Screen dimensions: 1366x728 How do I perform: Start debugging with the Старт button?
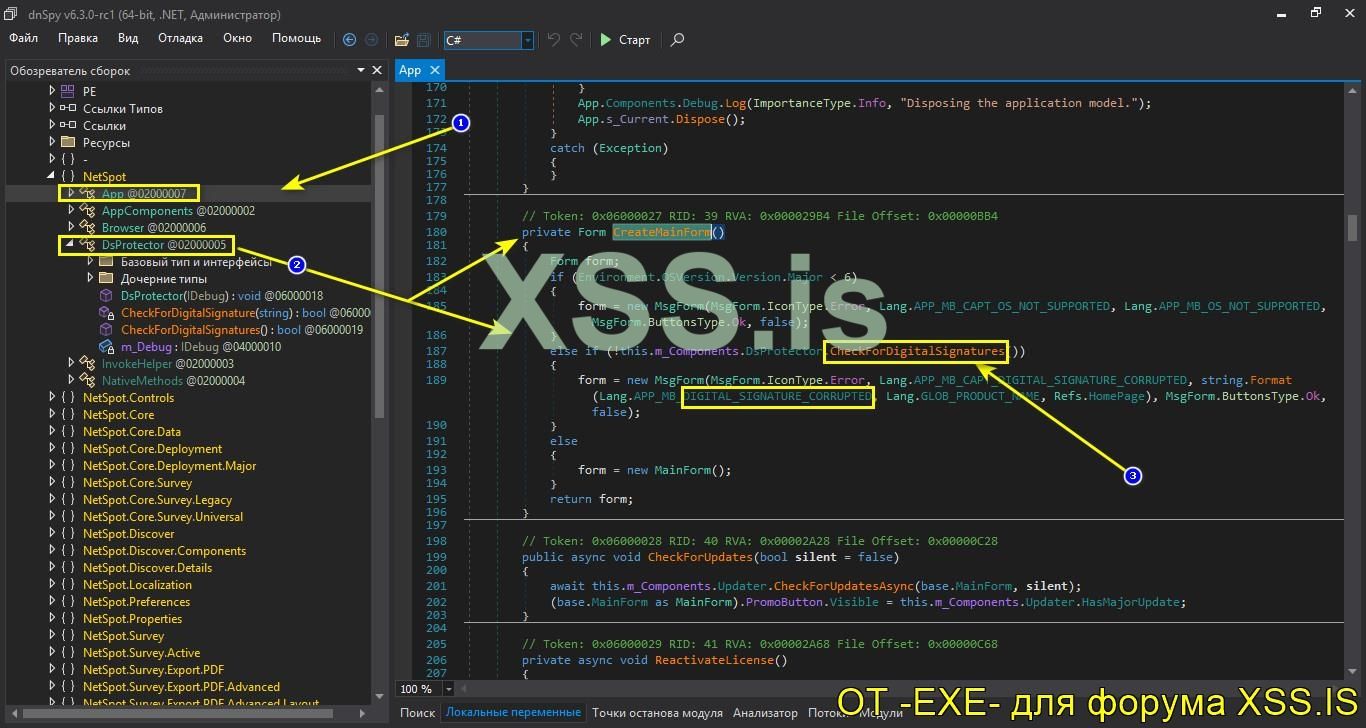pyautogui.click(x=625, y=40)
